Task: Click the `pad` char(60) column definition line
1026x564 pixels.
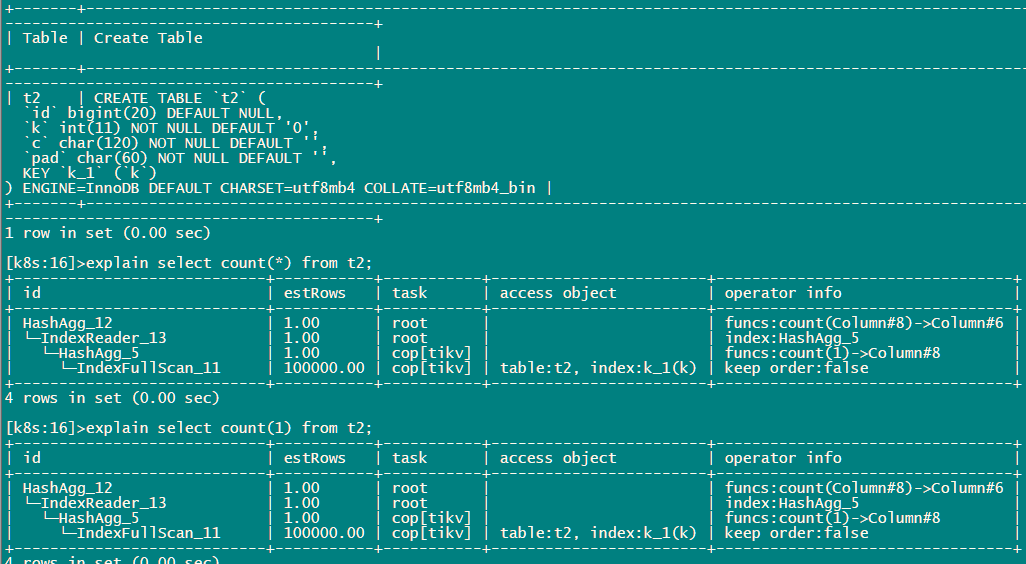Action: coord(179,158)
